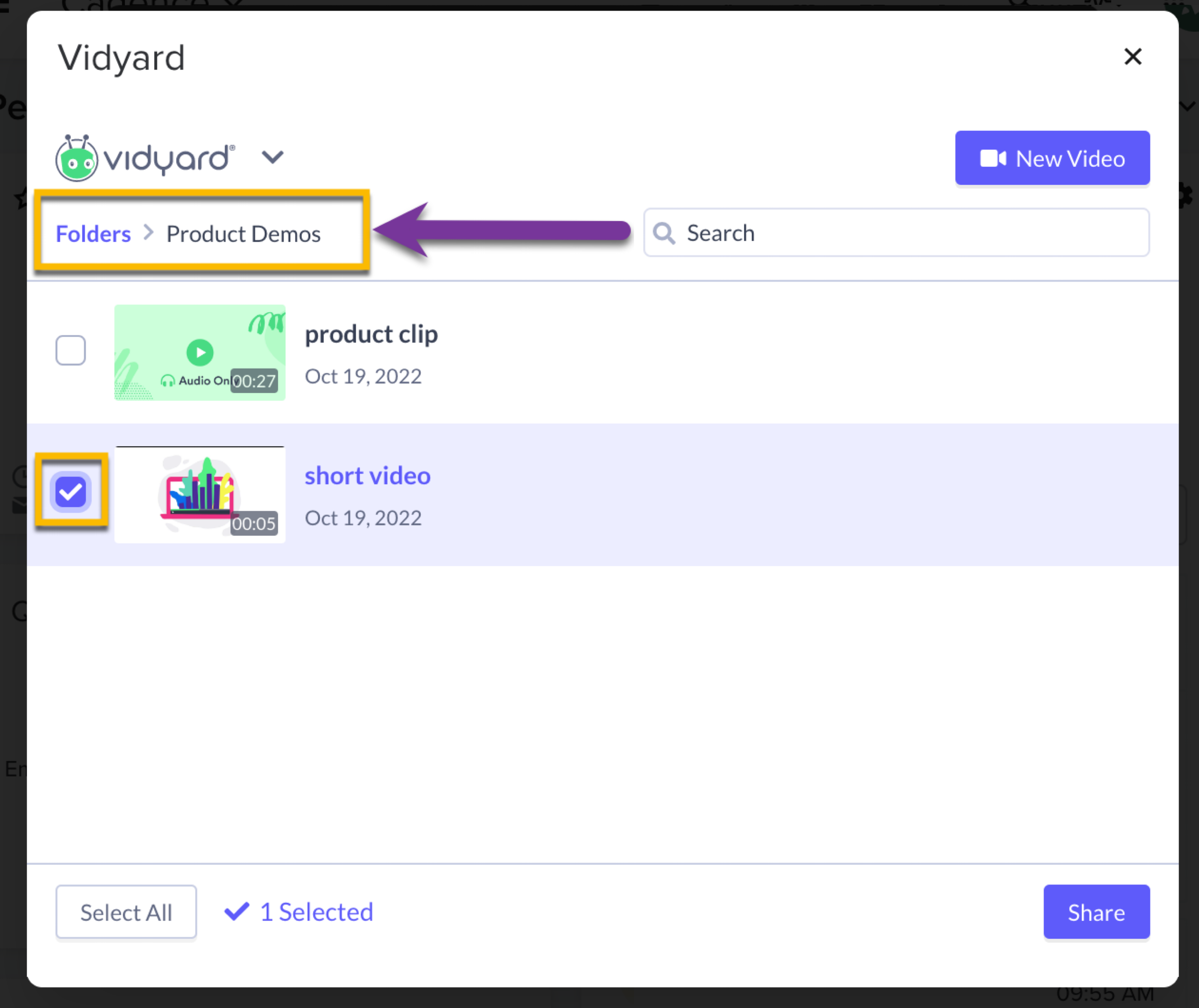Click the 00:05 duration badge
The width and height of the screenshot is (1199, 1008).
(254, 523)
